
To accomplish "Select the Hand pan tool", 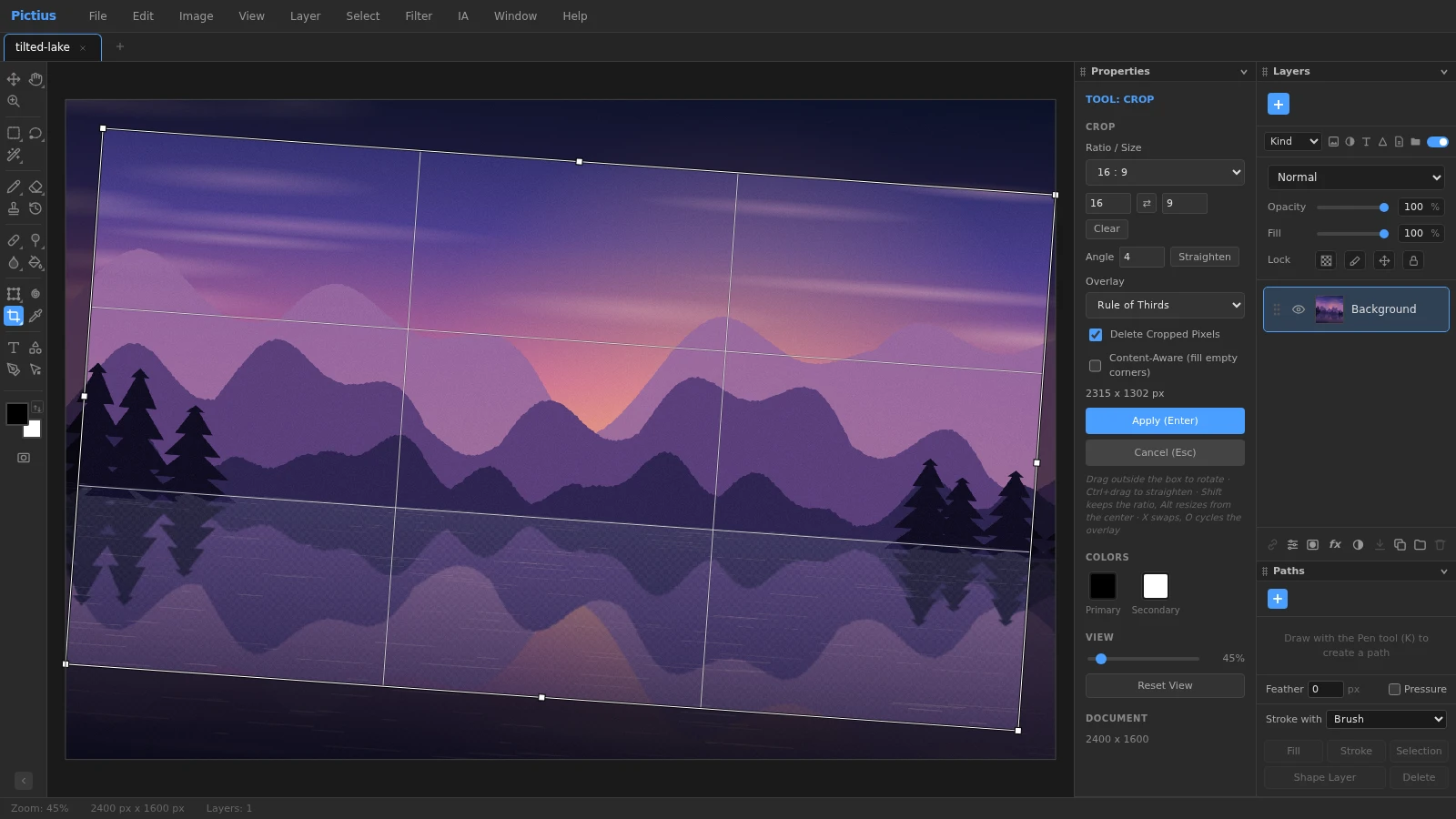I will pos(35,79).
